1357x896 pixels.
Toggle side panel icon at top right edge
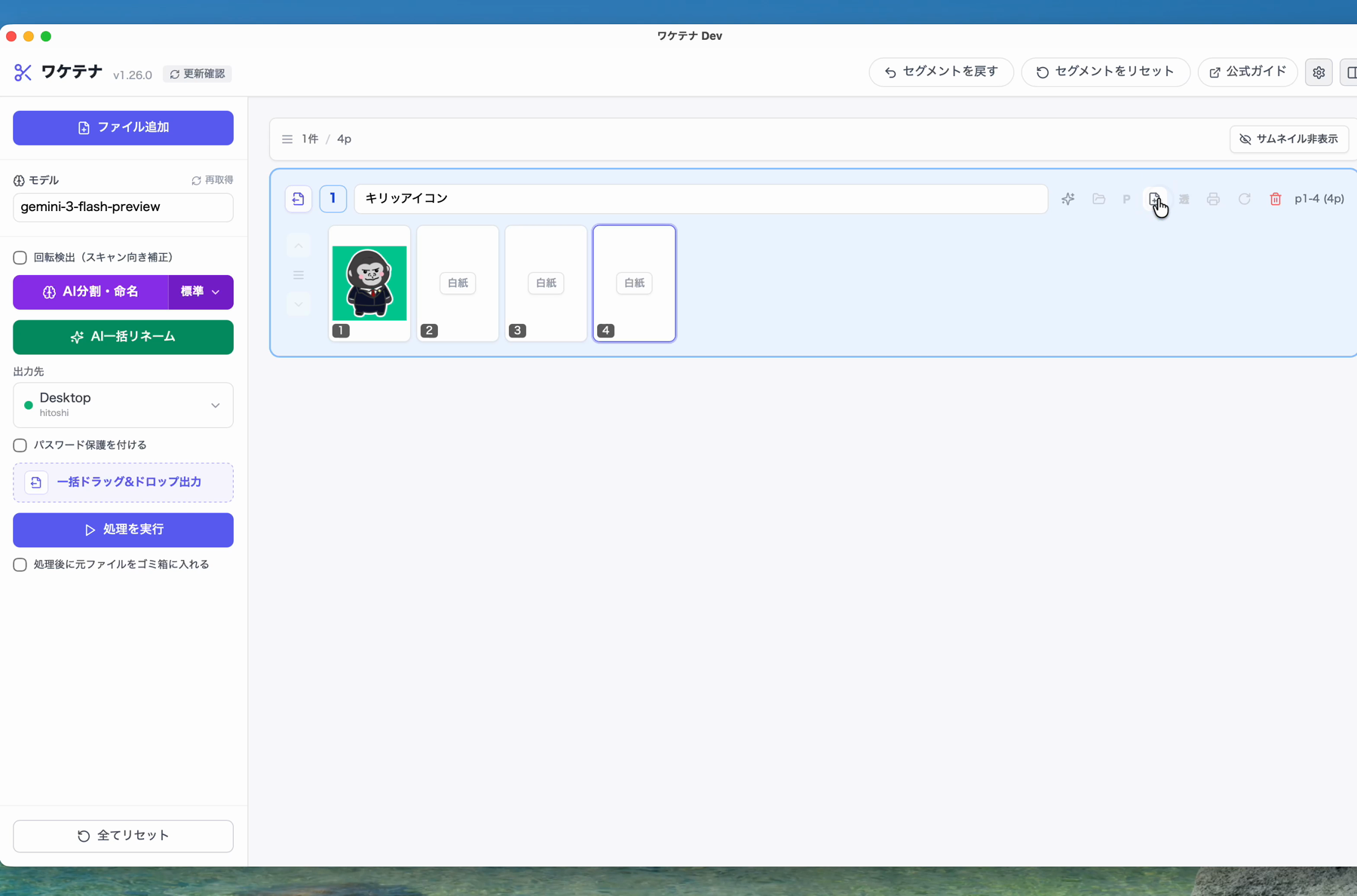[x=1350, y=72]
